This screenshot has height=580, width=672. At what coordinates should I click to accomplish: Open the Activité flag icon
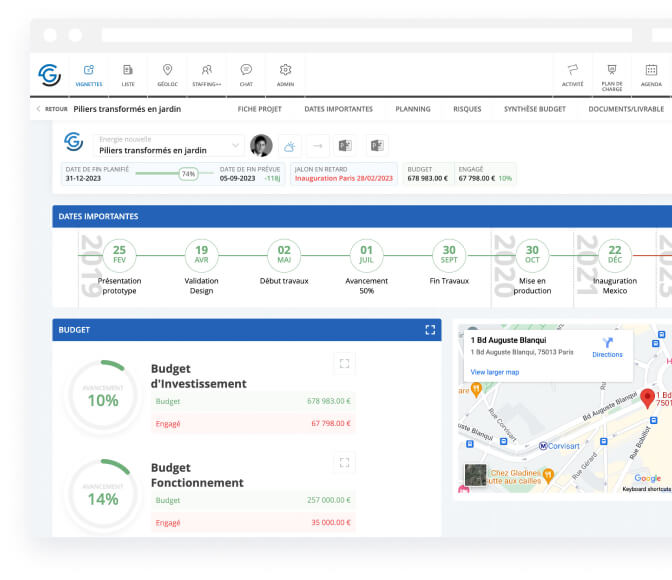pyautogui.click(x=573, y=74)
